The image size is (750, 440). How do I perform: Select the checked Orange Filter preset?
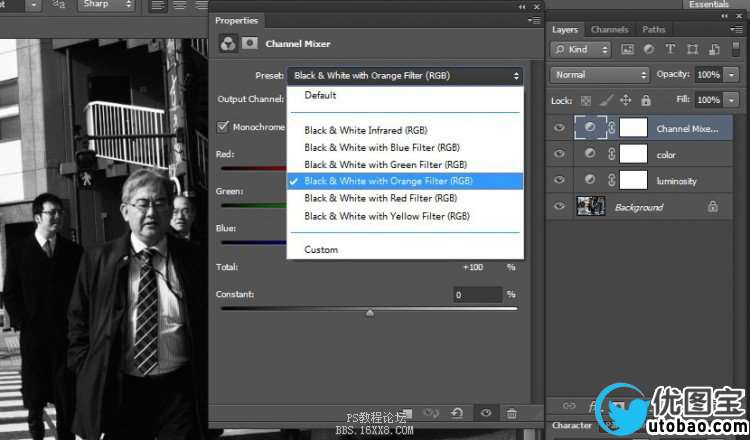[x=406, y=181]
